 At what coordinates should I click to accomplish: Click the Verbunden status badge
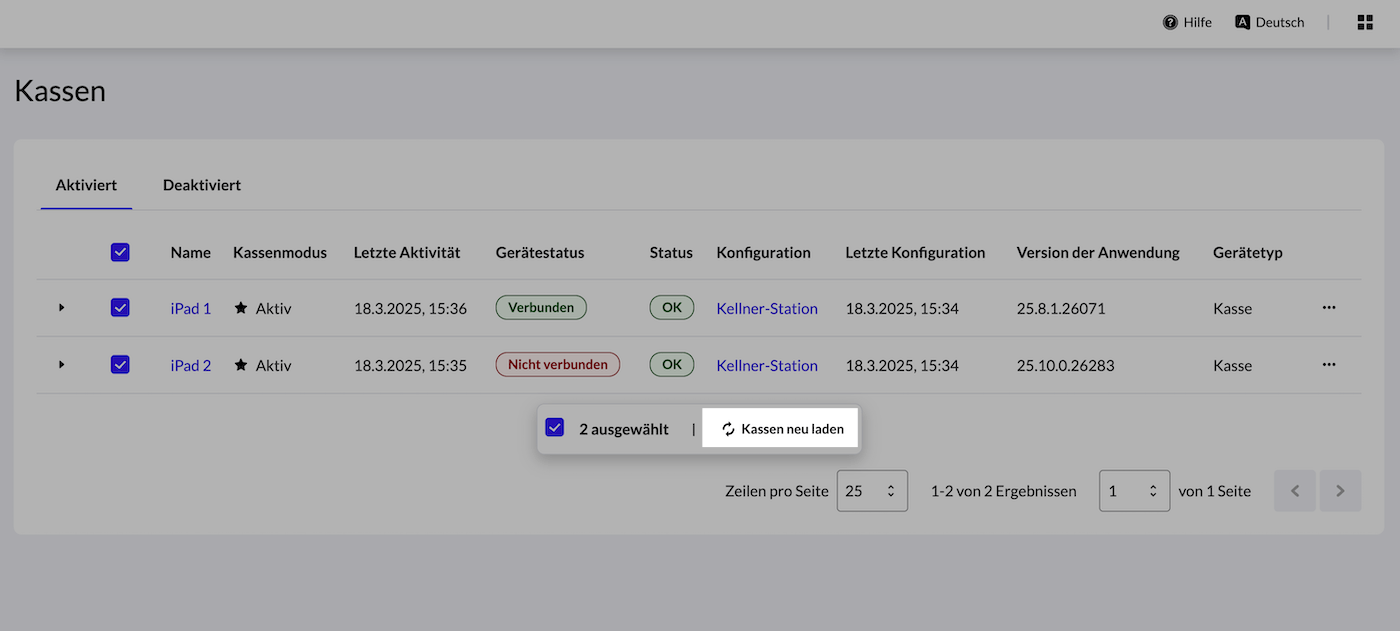541,308
